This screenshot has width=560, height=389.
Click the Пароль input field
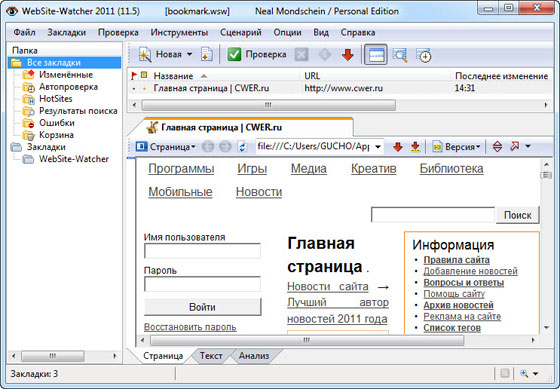point(202,284)
